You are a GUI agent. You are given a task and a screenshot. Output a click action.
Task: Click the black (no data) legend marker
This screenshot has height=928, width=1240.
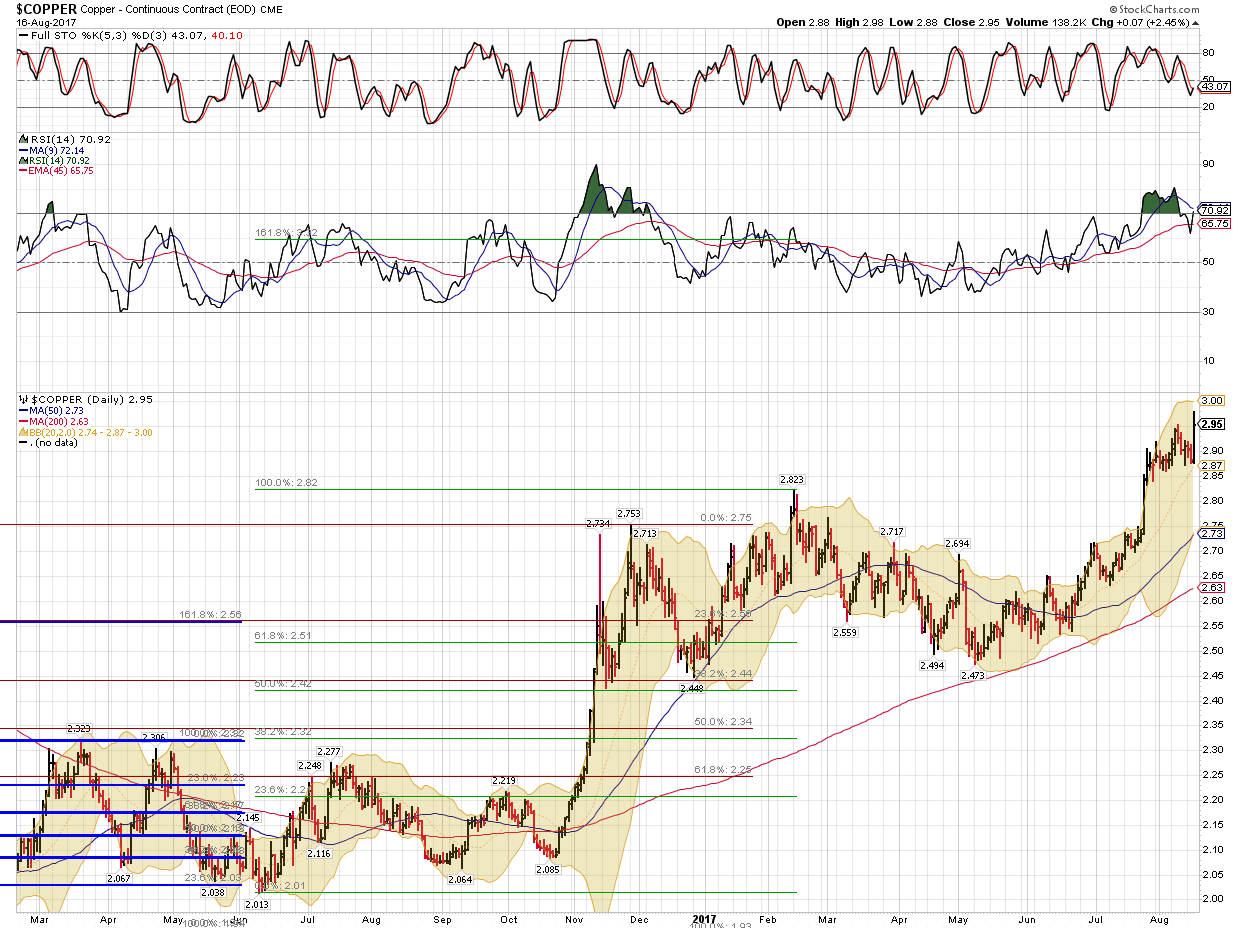click(x=23, y=442)
